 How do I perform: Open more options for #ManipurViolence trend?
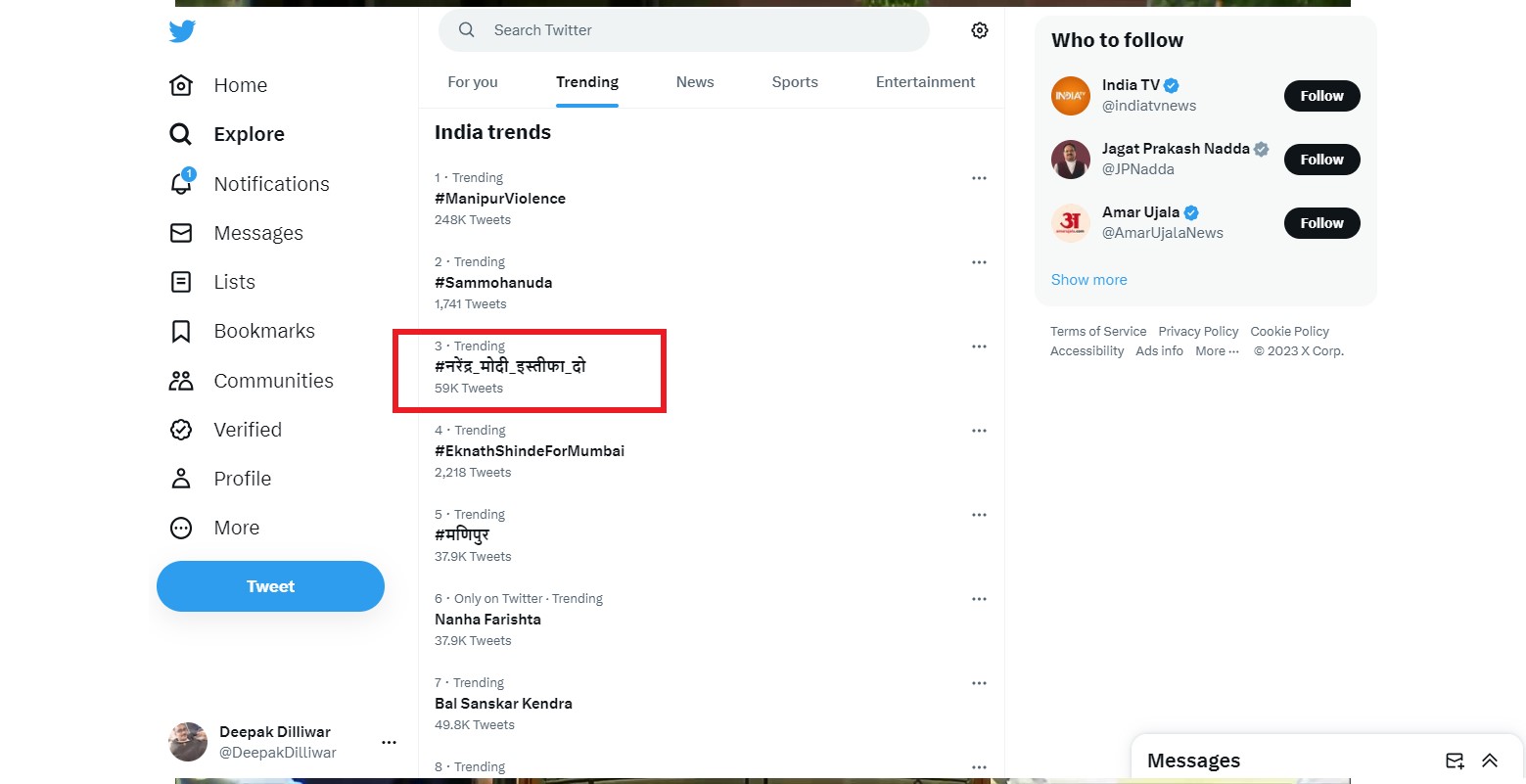click(979, 178)
